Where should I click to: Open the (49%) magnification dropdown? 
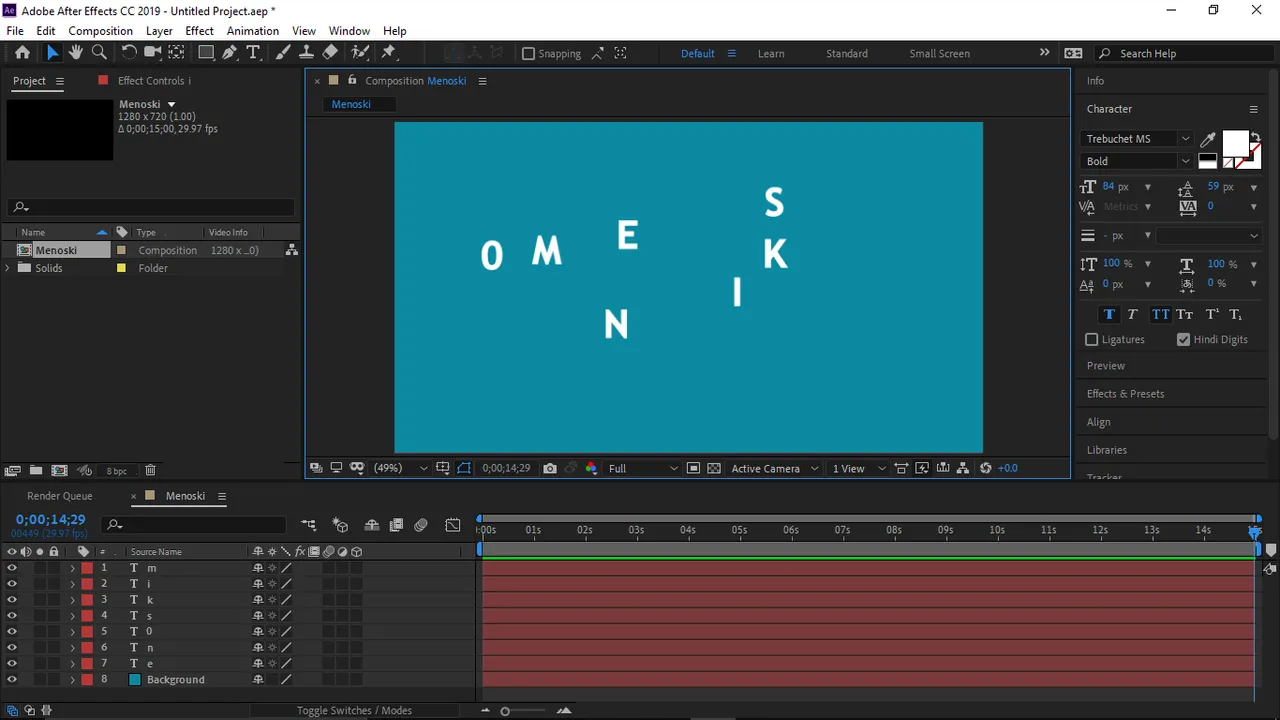click(400, 468)
